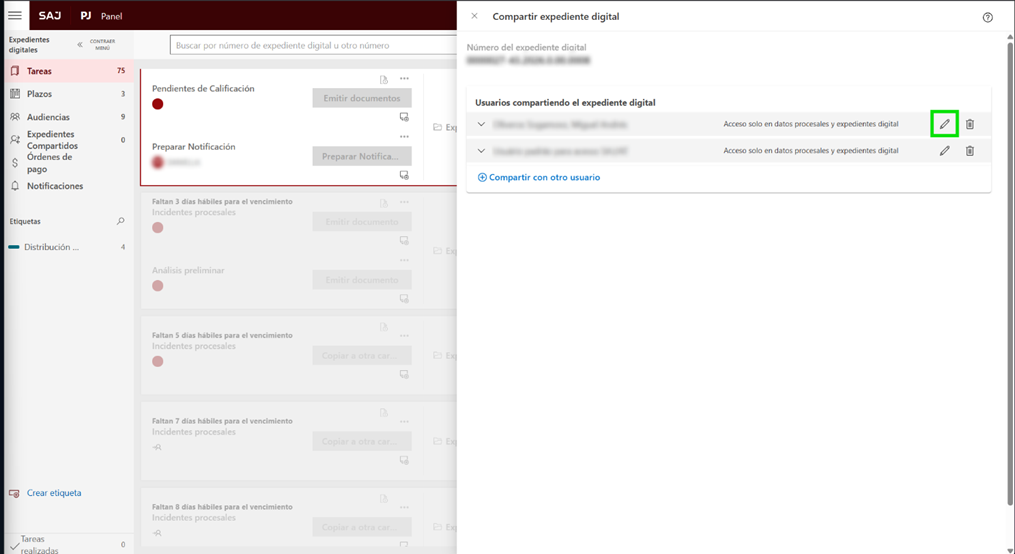Click the edit pencil for the first shared user
1015x554 pixels.
tap(944, 124)
